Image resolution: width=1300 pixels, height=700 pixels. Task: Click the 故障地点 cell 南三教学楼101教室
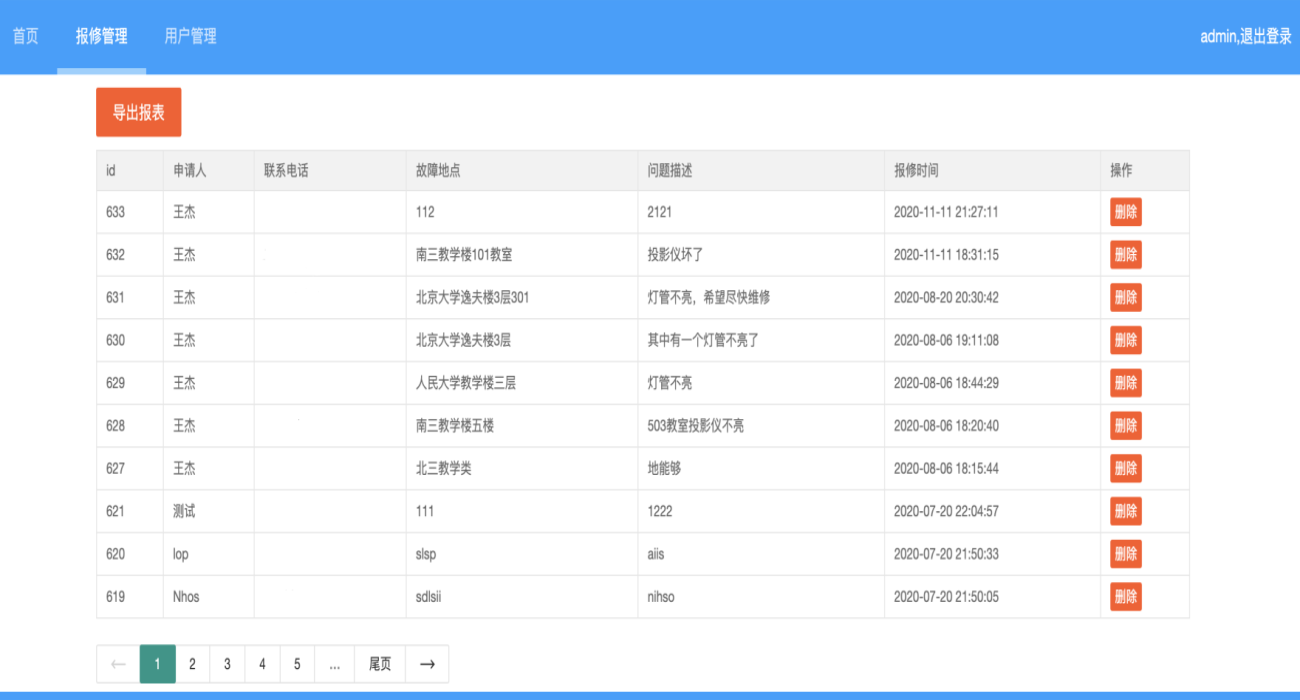click(464, 255)
